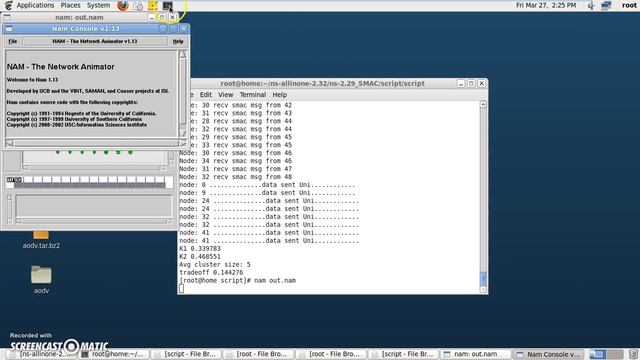640x360 pixels.
Task: Click the workspace switcher in bottom panel
Action: coord(606,354)
